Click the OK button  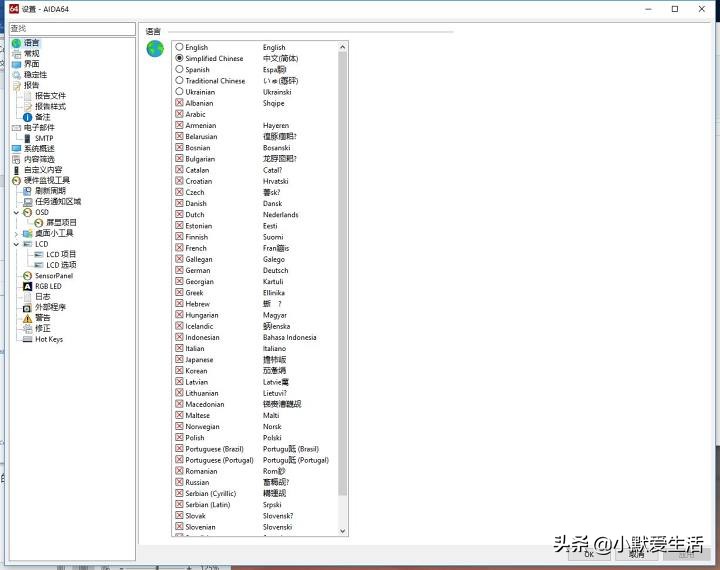coord(589,554)
